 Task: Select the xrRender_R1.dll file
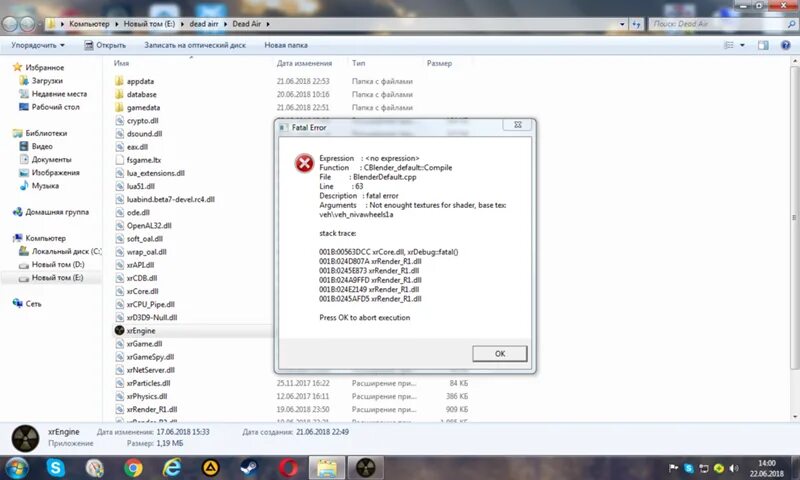point(152,410)
